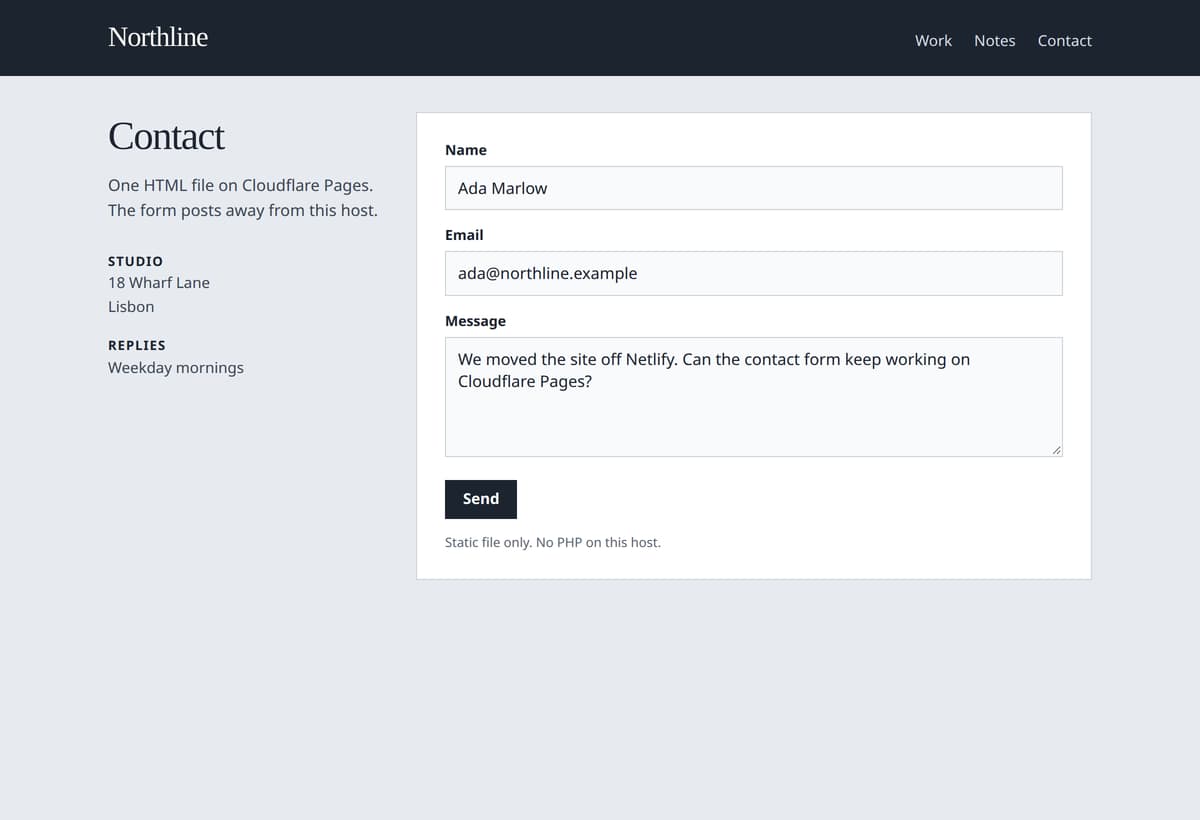This screenshot has height=820, width=1200.
Task: Focus the Name field with Ada Marlow
Action: coord(753,188)
